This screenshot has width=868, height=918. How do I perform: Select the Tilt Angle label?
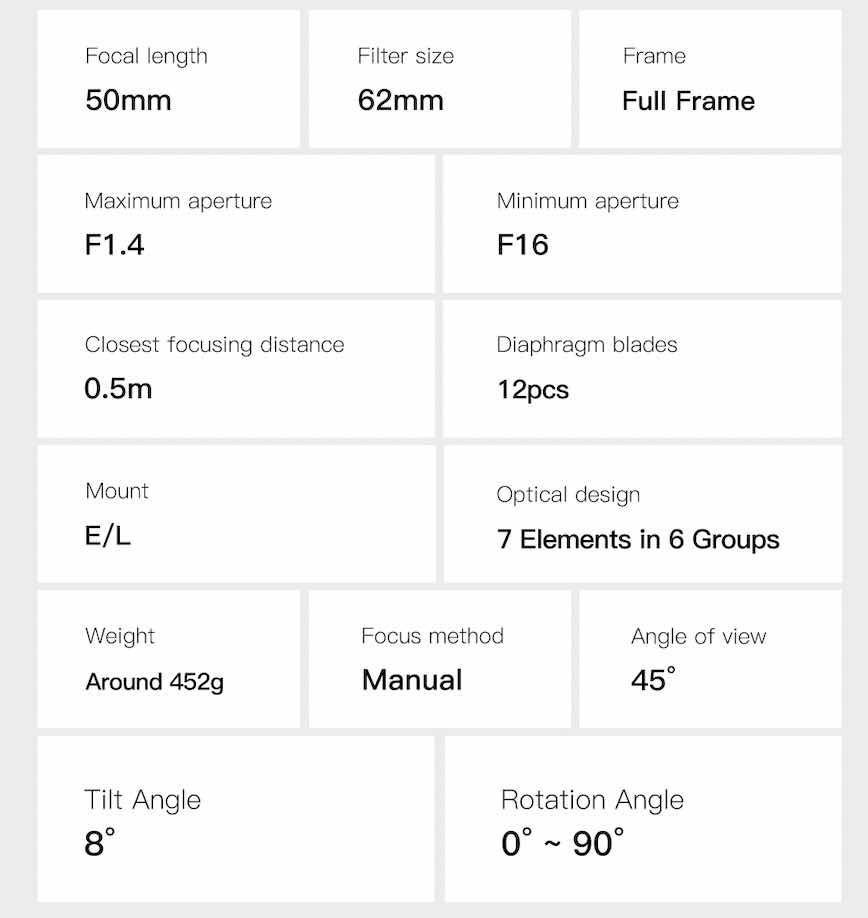coord(142,800)
